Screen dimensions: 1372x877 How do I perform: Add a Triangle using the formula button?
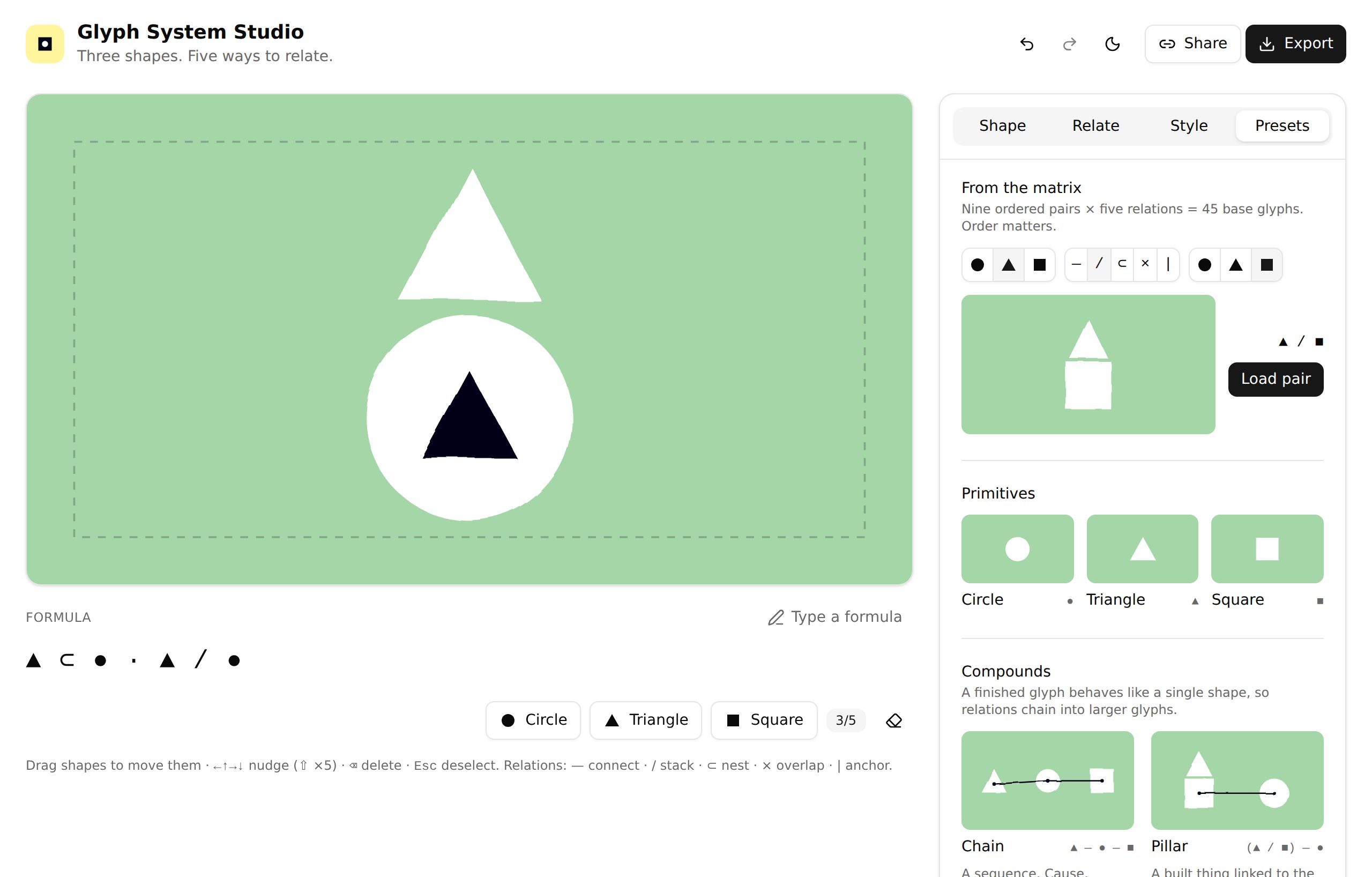click(x=646, y=721)
